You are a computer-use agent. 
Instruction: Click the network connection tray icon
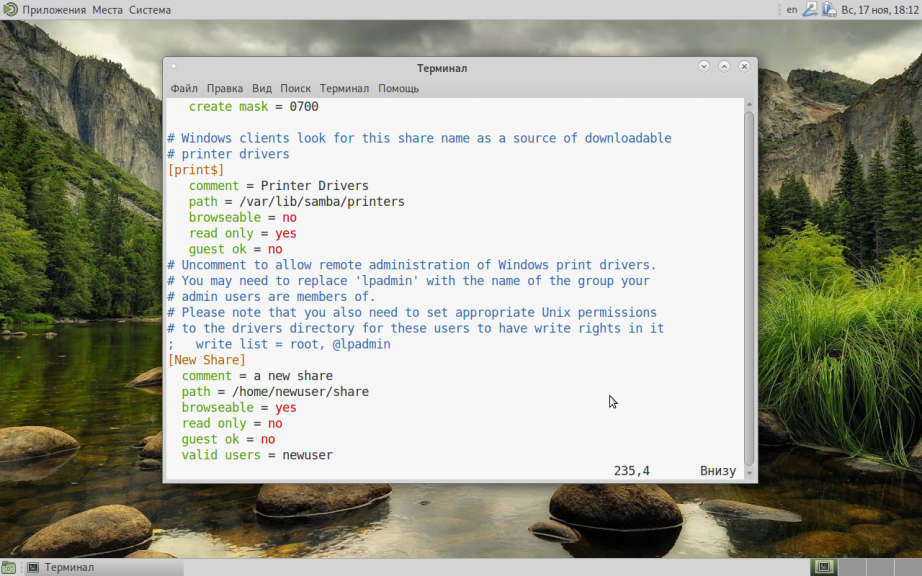point(810,9)
